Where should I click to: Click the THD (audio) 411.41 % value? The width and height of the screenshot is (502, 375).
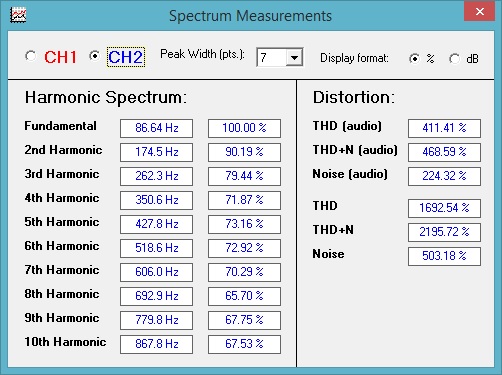point(444,128)
